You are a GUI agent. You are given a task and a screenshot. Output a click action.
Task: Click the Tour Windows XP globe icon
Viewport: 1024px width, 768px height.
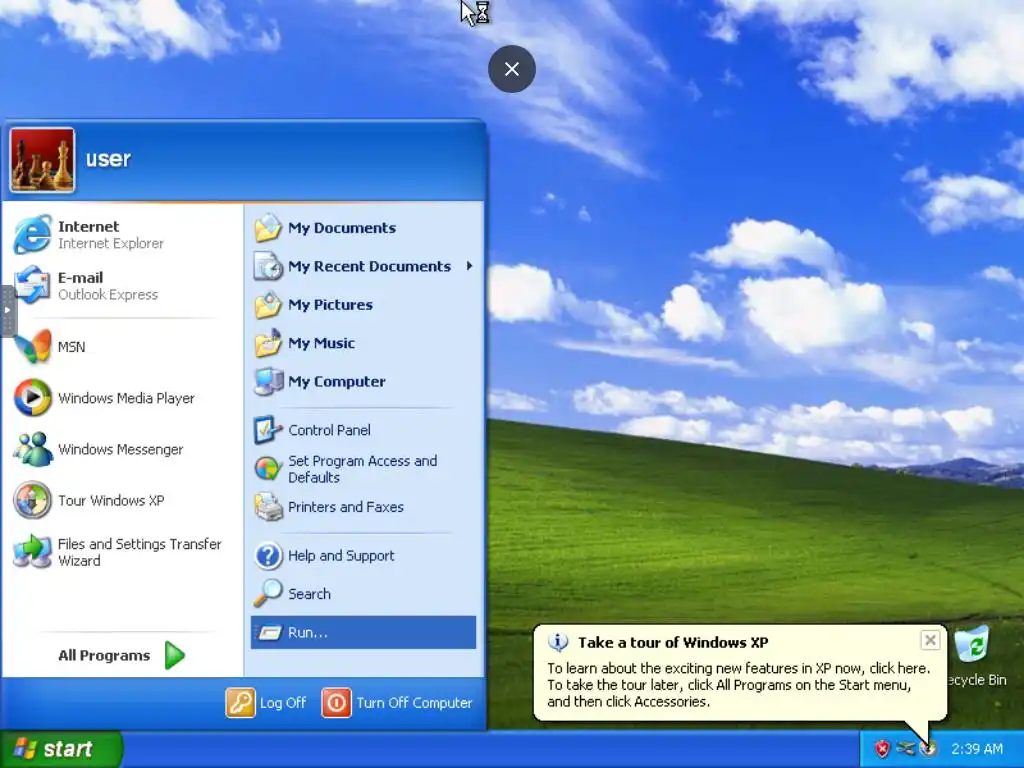click(32, 500)
